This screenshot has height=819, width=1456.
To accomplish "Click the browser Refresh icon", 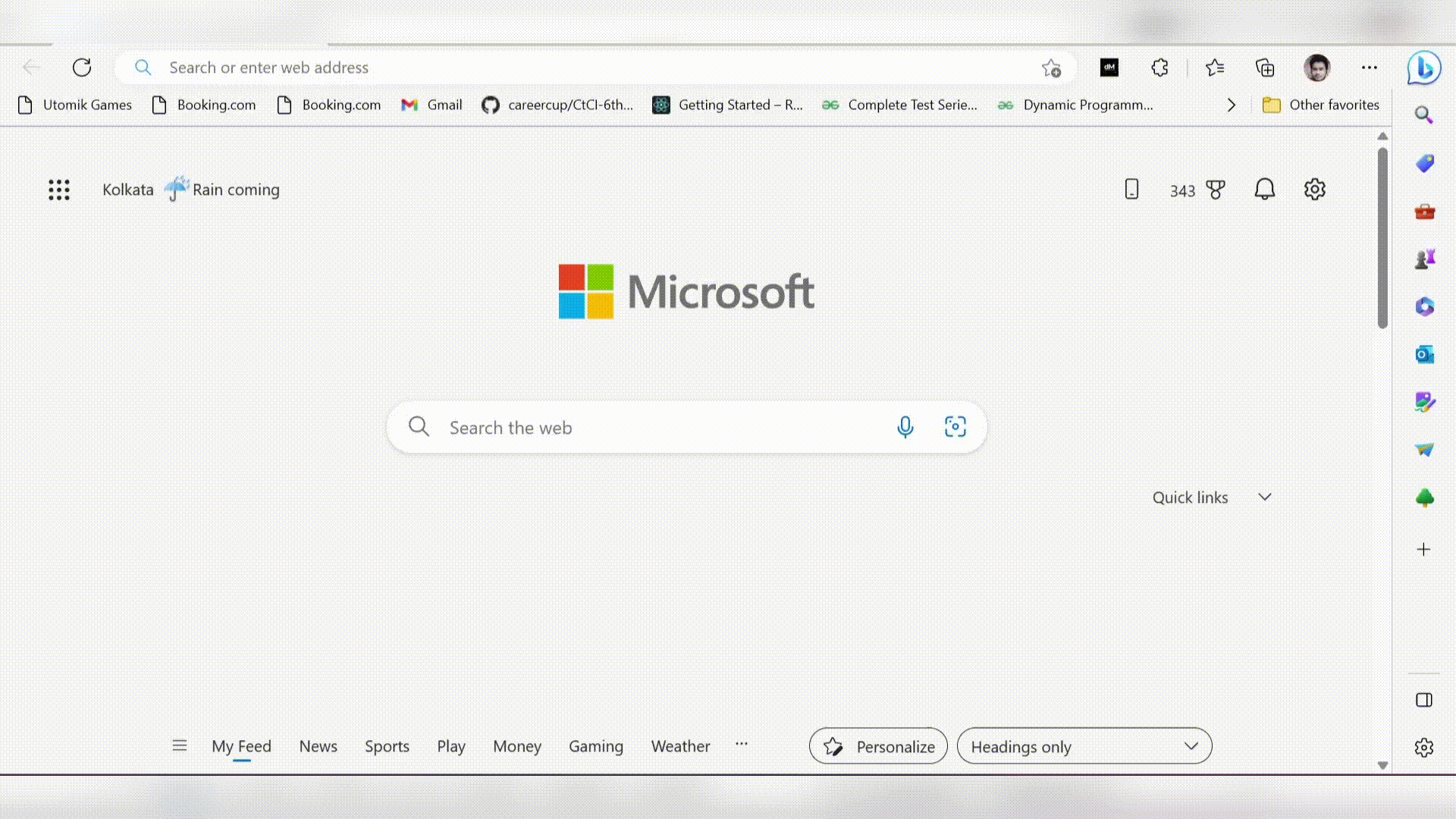I will (x=82, y=67).
